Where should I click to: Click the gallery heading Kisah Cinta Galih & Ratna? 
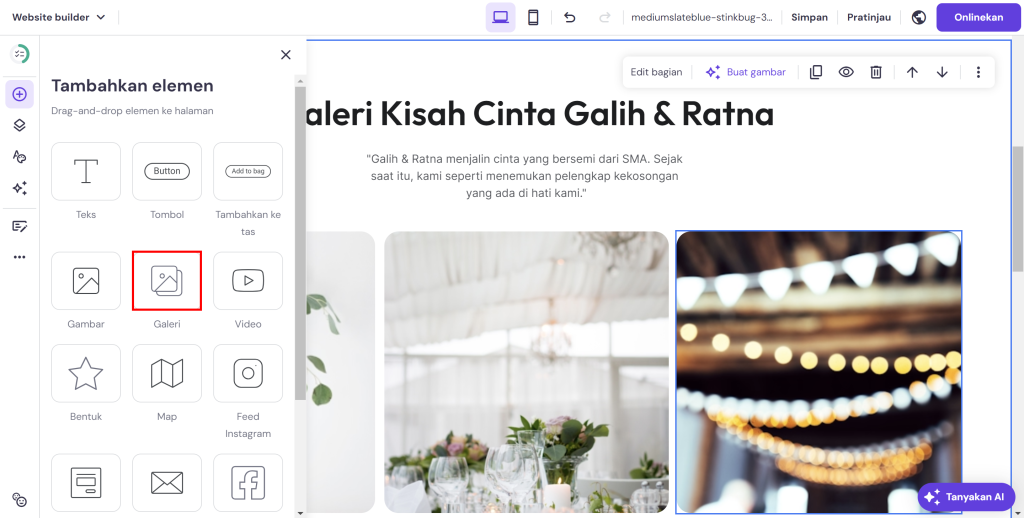point(540,114)
